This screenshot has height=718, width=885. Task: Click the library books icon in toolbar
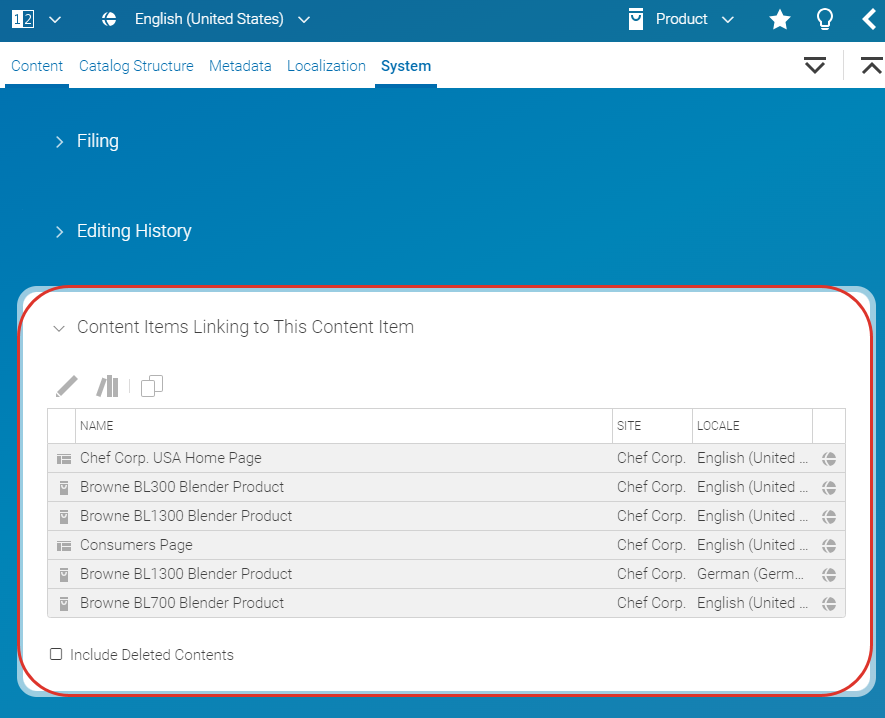click(x=107, y=386)
